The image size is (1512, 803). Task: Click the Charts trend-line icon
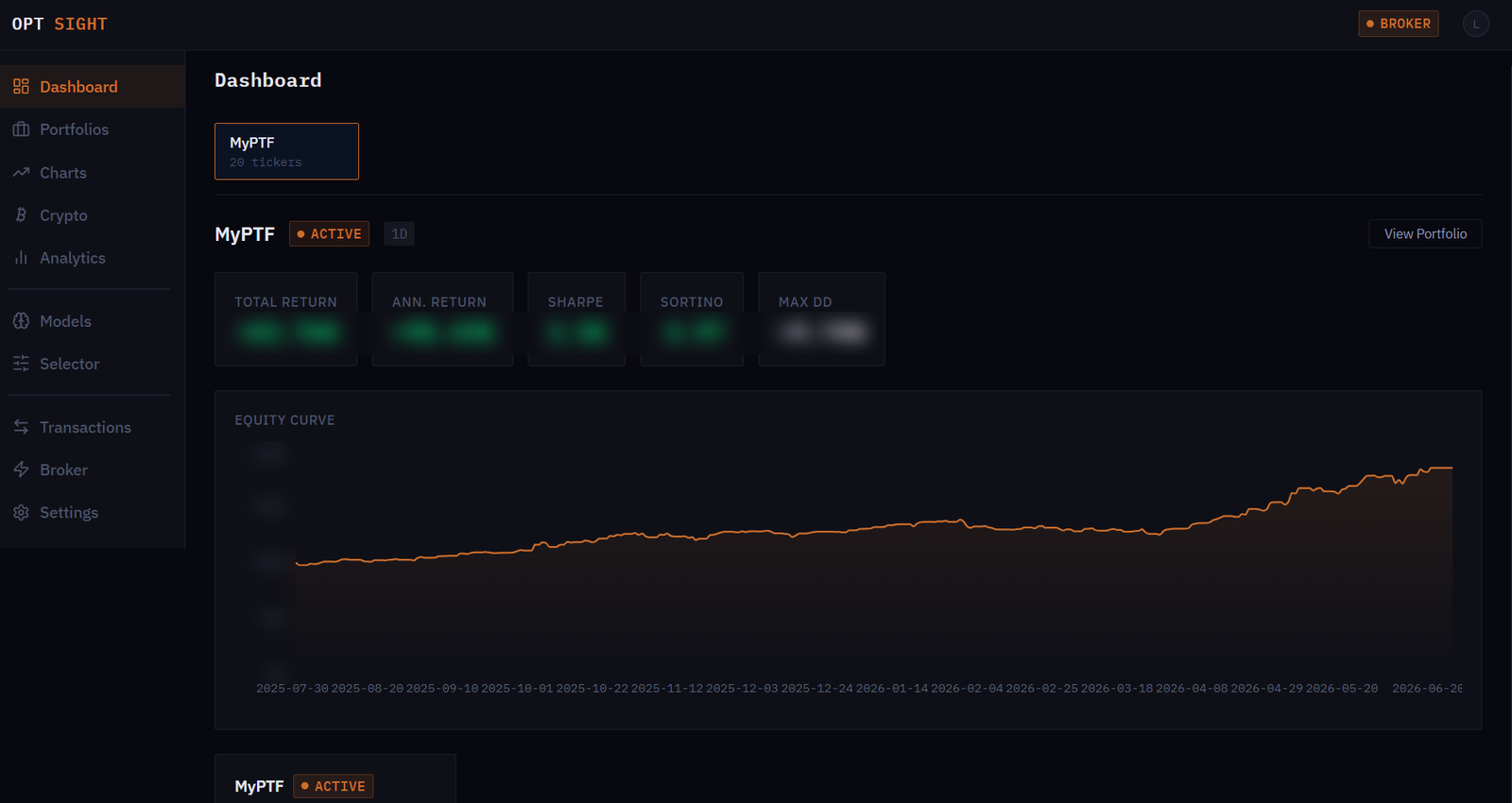click(21, 173)
